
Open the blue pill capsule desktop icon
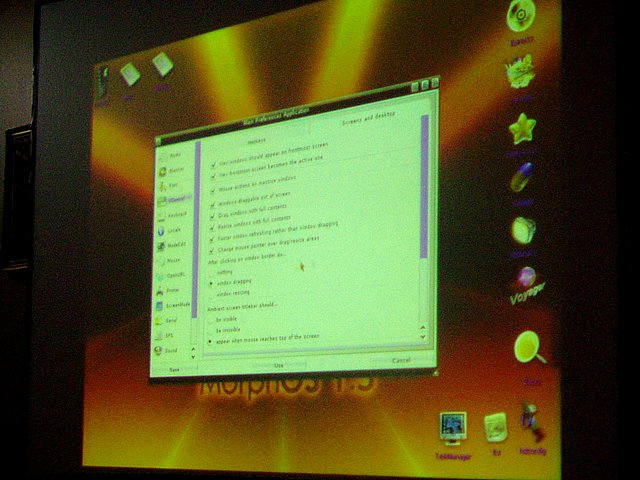[522, 177]
